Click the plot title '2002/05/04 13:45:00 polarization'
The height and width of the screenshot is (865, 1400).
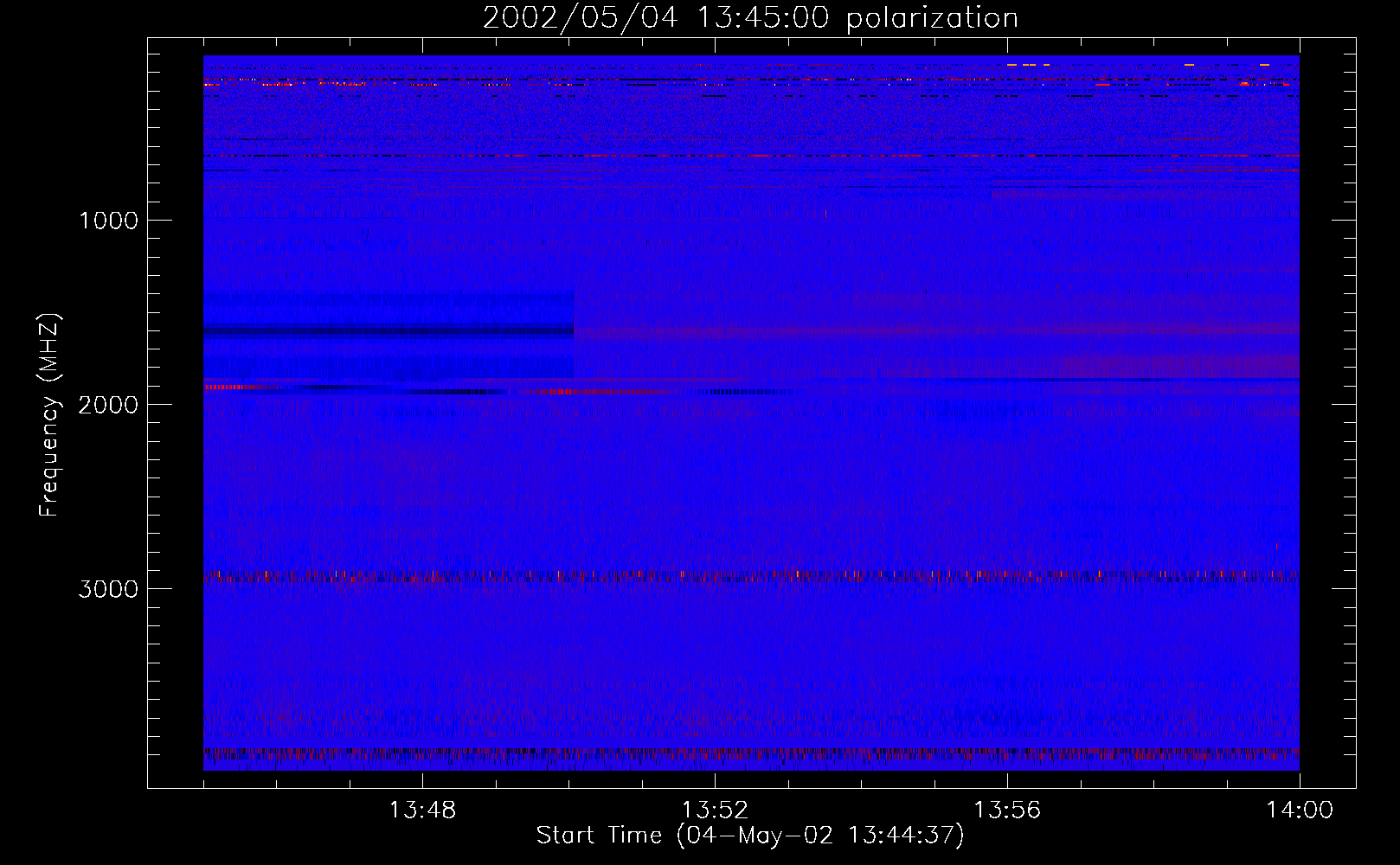pyautogui.click(x=750, y=18)
